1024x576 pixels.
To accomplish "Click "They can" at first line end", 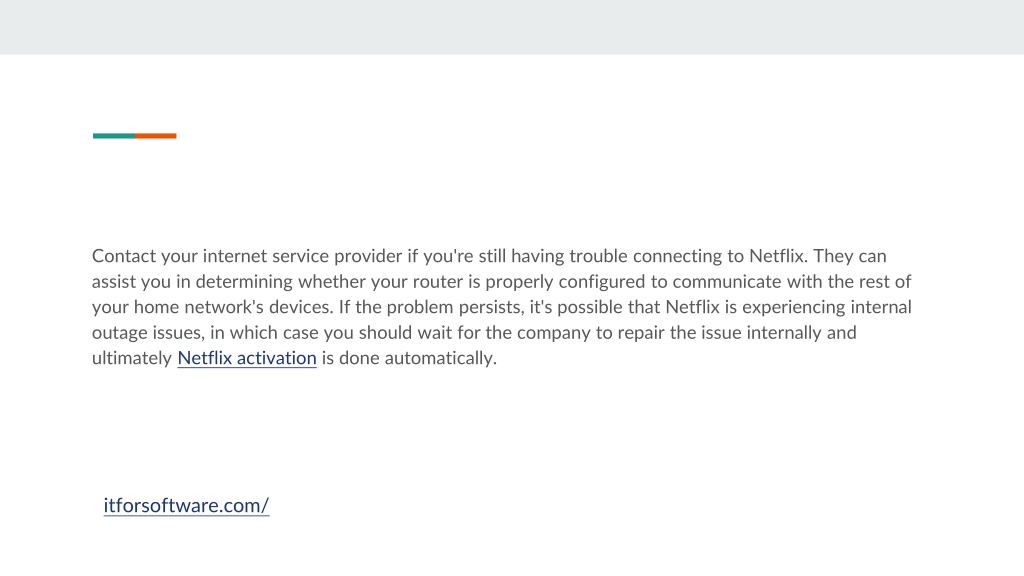I will pyautogui.click(x=850, y=256).
